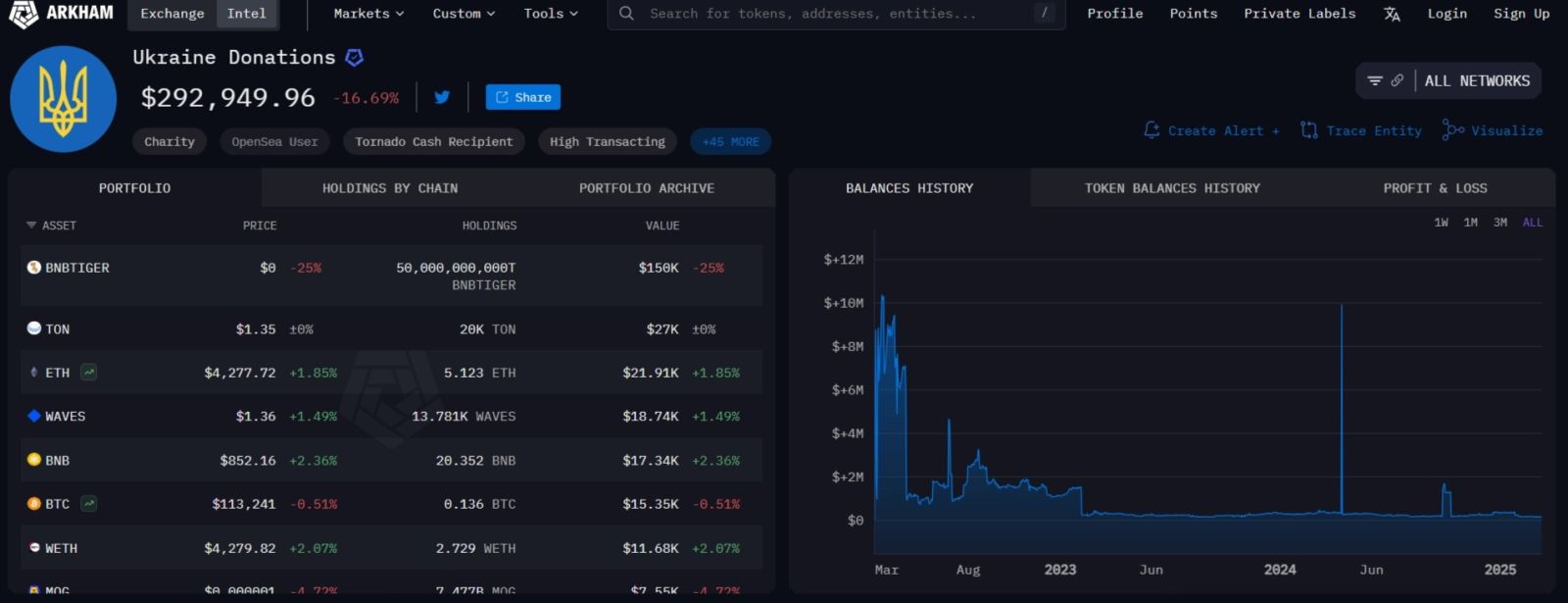Click the ETH price chart icon
The height and width of the screenshot is (603, 1568).
pyautogui.click(x=89, y=373)
